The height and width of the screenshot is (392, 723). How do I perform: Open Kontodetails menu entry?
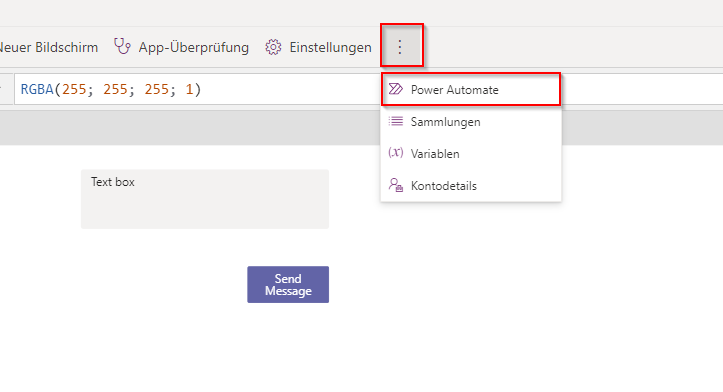pos(471,186)
